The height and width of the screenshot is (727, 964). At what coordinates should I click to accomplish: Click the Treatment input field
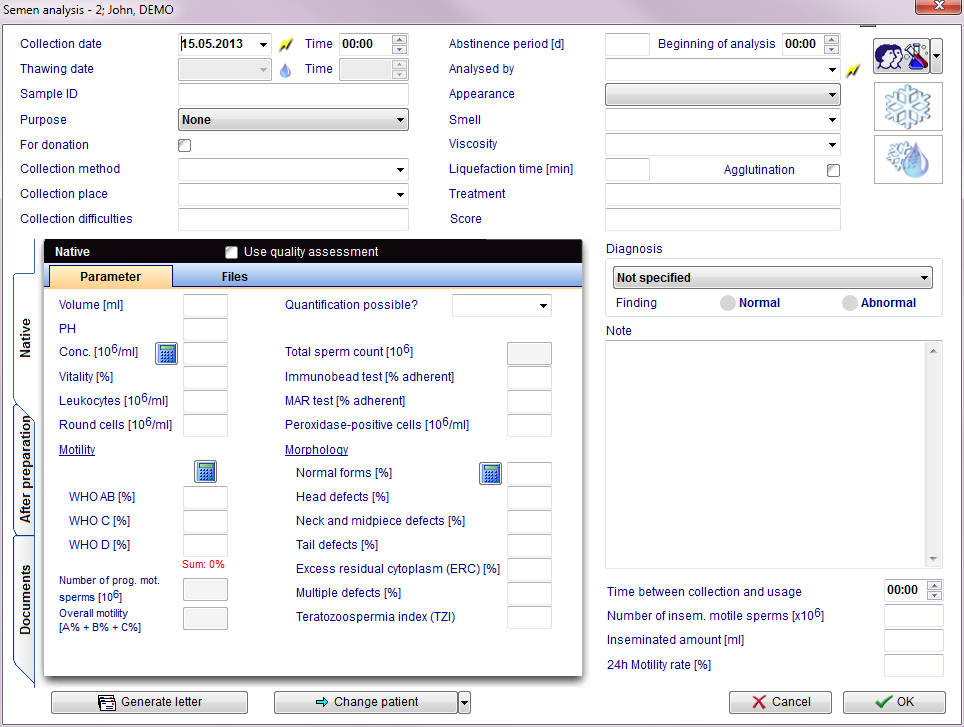point(722,195)
